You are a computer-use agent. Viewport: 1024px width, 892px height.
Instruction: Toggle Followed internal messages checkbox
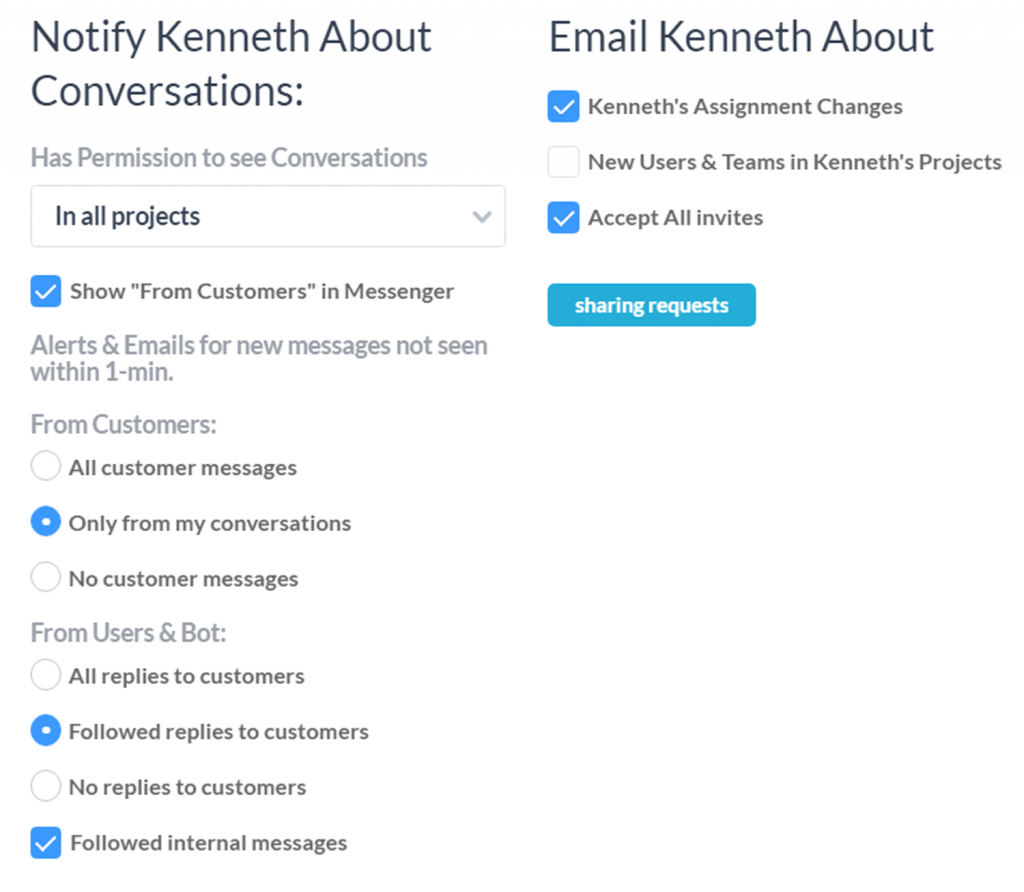click(46, 843)
